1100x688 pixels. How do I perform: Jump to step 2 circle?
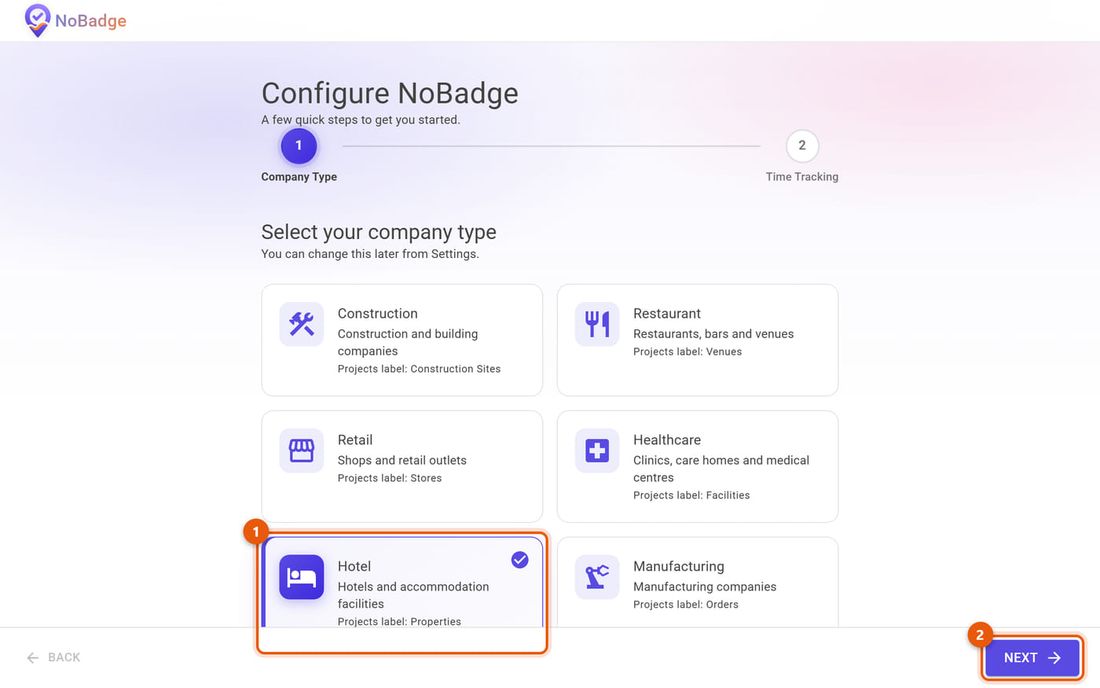coord(802,146)
